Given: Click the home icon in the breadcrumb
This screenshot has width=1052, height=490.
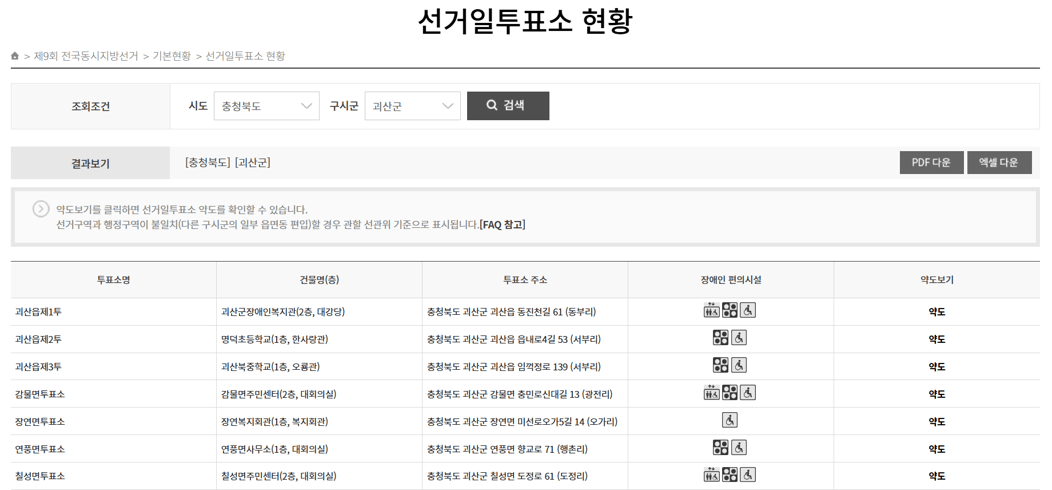Looking at the screenshot, I should click(15, 56).
